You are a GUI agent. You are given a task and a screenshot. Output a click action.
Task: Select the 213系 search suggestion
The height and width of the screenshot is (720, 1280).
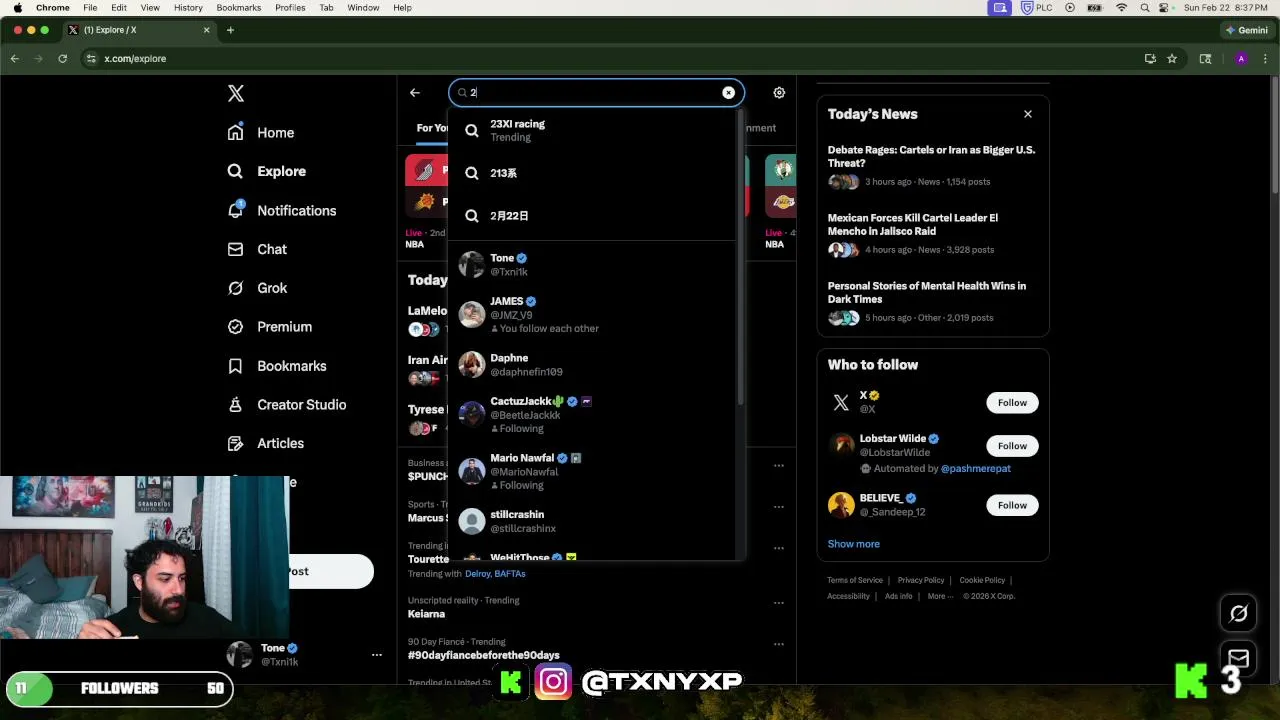click(592, 173)
